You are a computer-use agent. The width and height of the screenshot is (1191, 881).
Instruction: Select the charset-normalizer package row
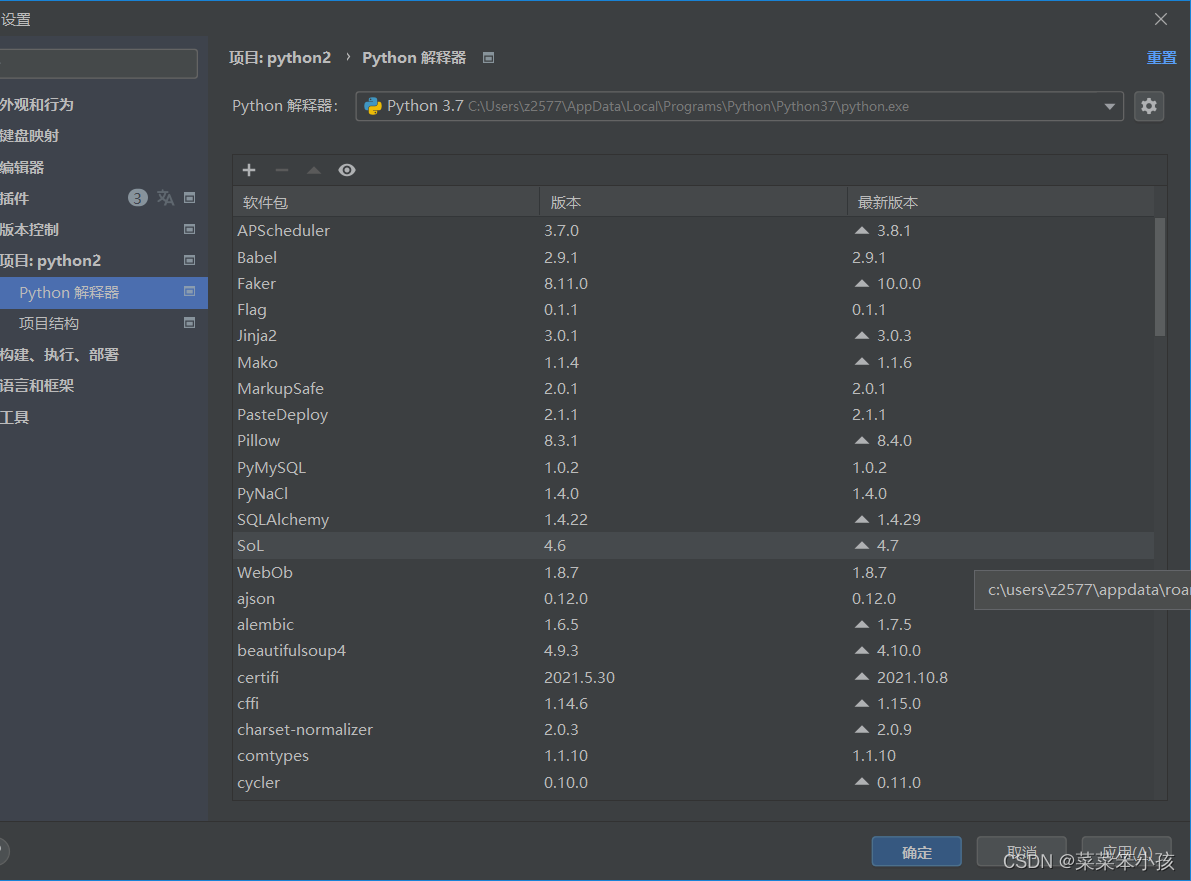click(x=693, y=729)
